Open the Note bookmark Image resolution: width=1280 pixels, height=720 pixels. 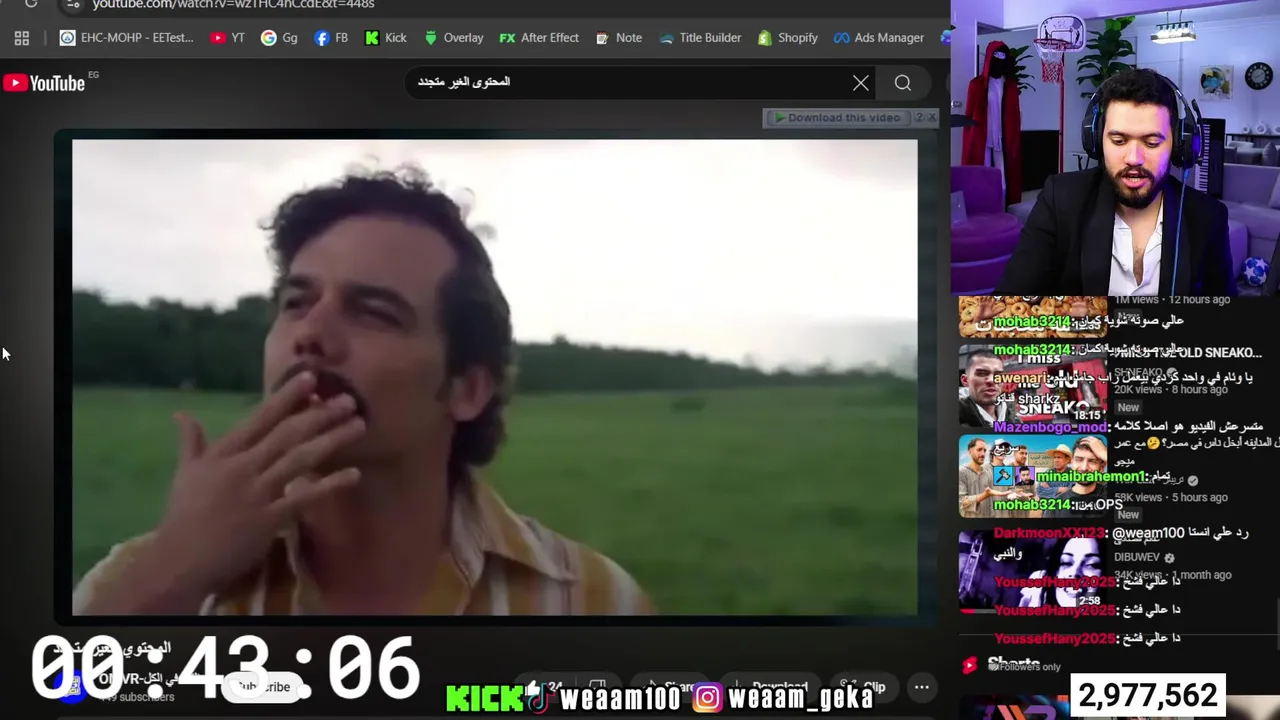(x=619, y=38)
